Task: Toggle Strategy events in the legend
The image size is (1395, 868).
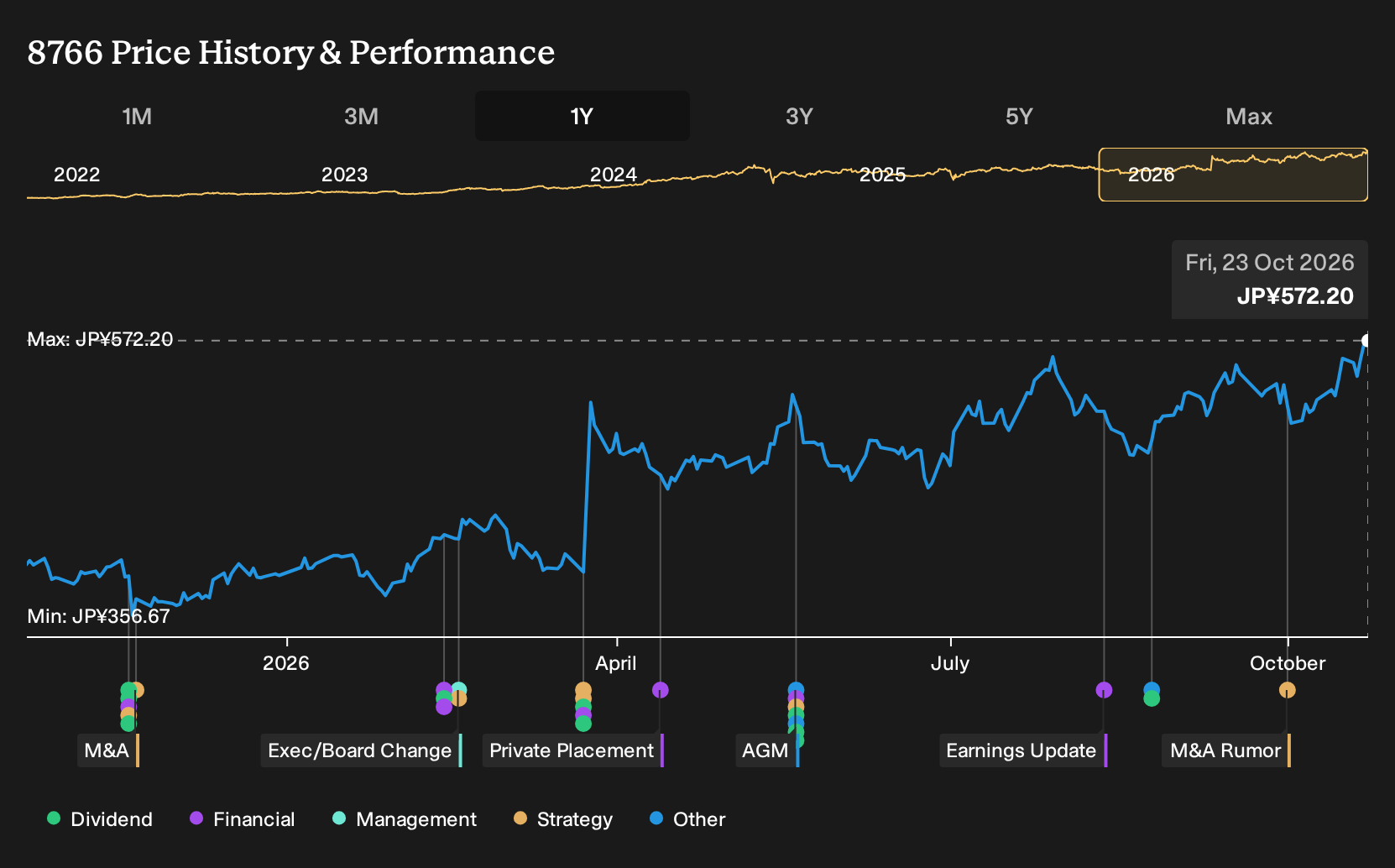Action: click(x=563, y=819)
